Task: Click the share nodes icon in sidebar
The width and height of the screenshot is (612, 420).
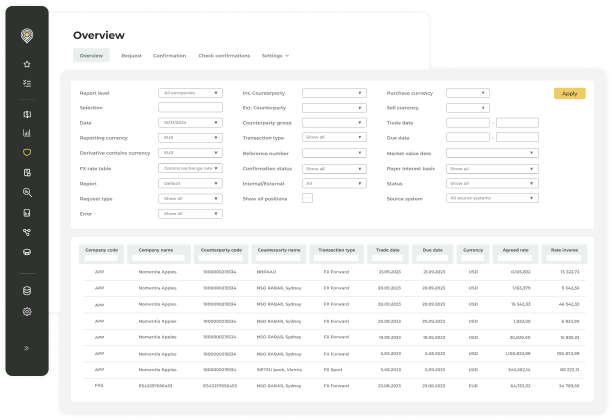Action: pyautogui.click(x=27, y=233)
